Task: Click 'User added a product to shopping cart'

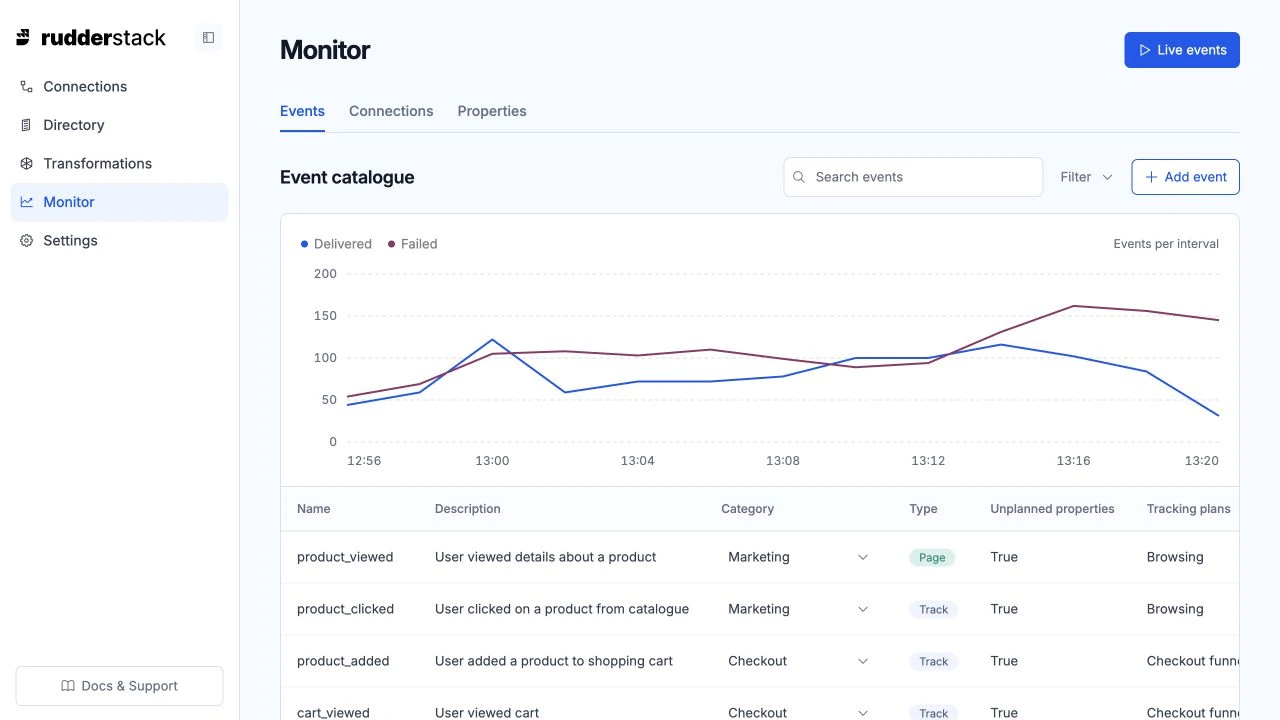Action: pyautogui.click(x=554, y=661)
